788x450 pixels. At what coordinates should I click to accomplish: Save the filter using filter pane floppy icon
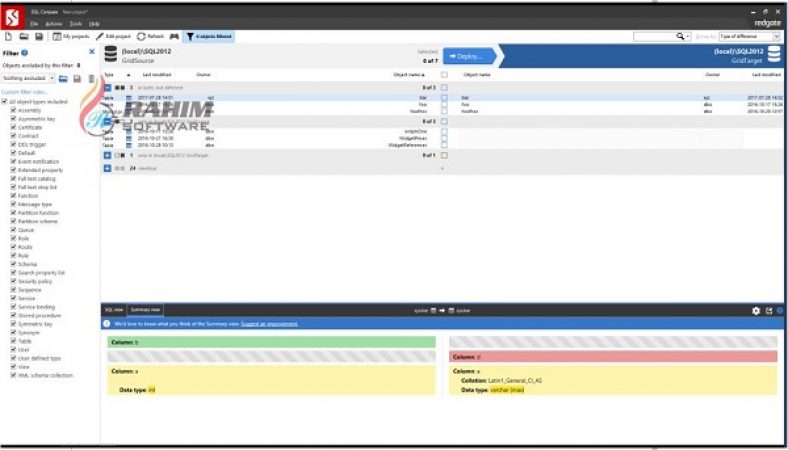point(77,78)
